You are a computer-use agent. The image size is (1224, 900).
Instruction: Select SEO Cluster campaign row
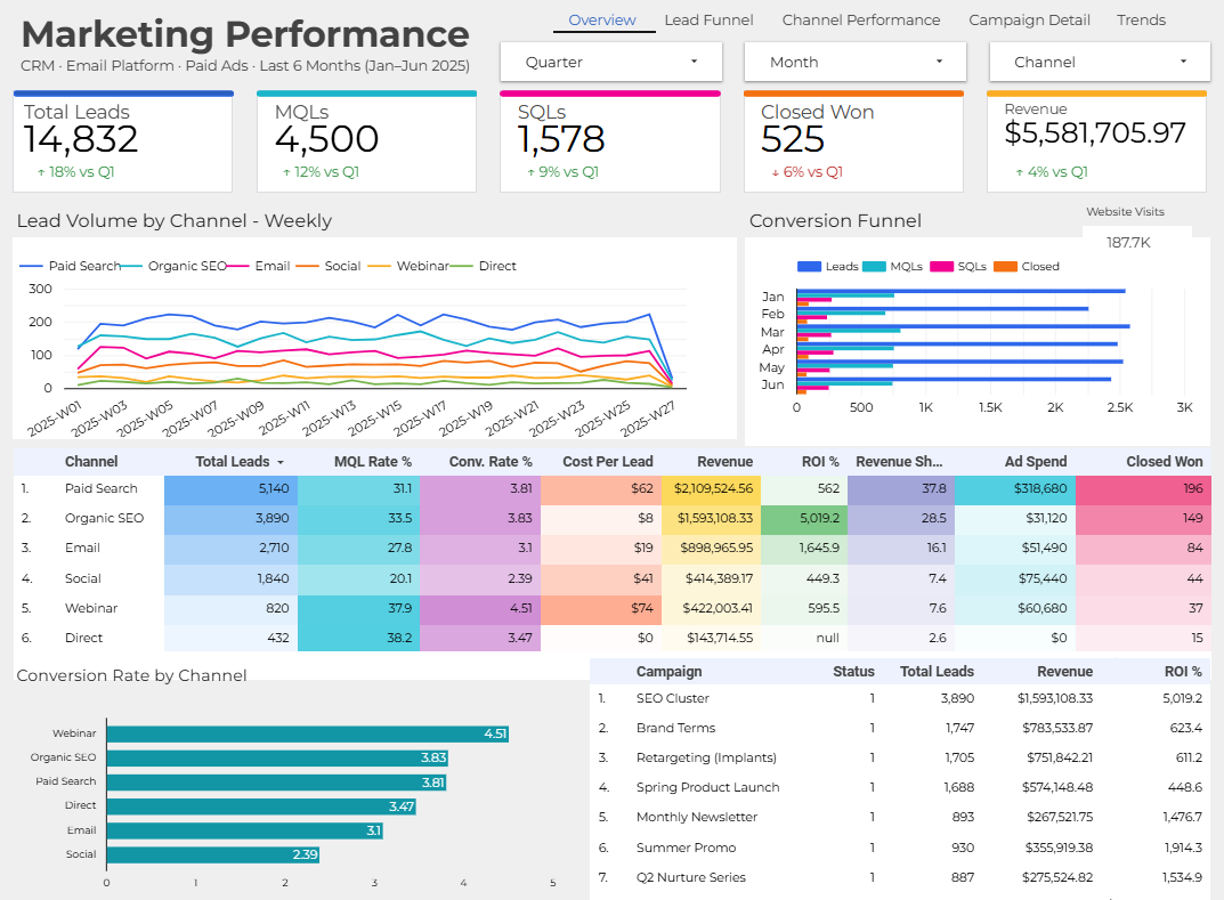coord(900,699)
